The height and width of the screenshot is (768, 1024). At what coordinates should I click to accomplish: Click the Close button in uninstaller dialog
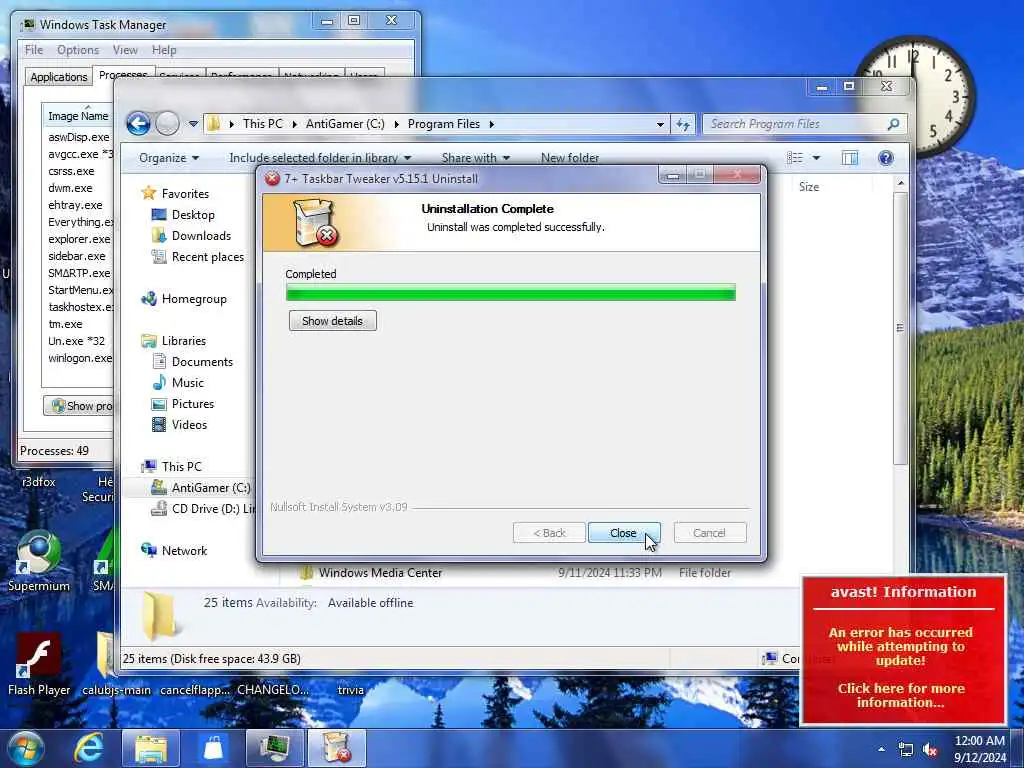624,533
